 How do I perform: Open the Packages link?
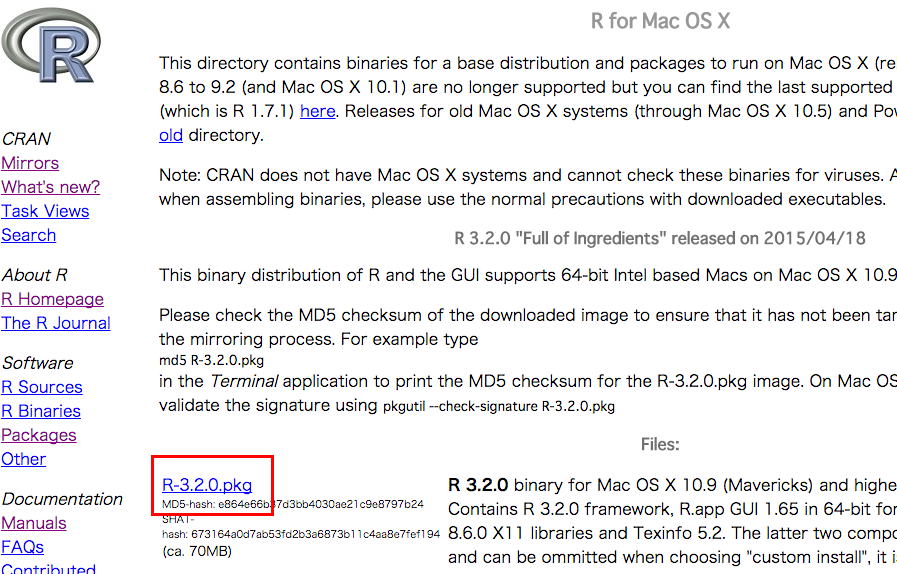tap(39, 436)
